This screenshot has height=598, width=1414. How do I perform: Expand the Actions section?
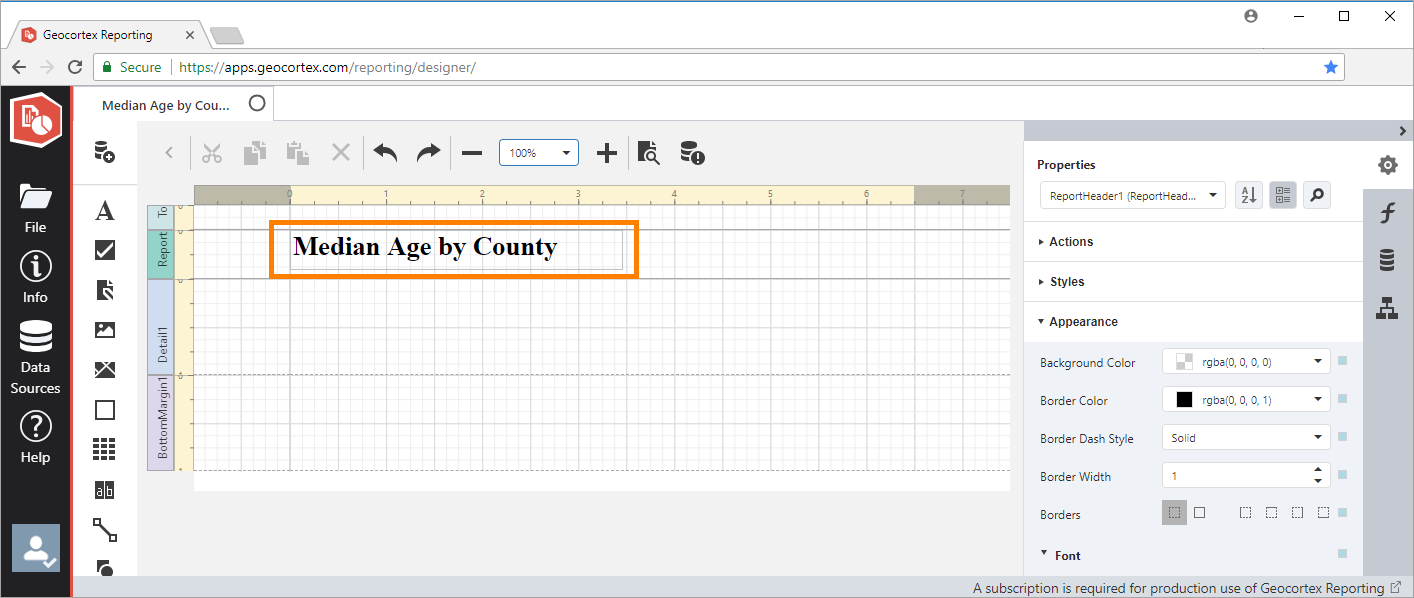coord(1071,242)
